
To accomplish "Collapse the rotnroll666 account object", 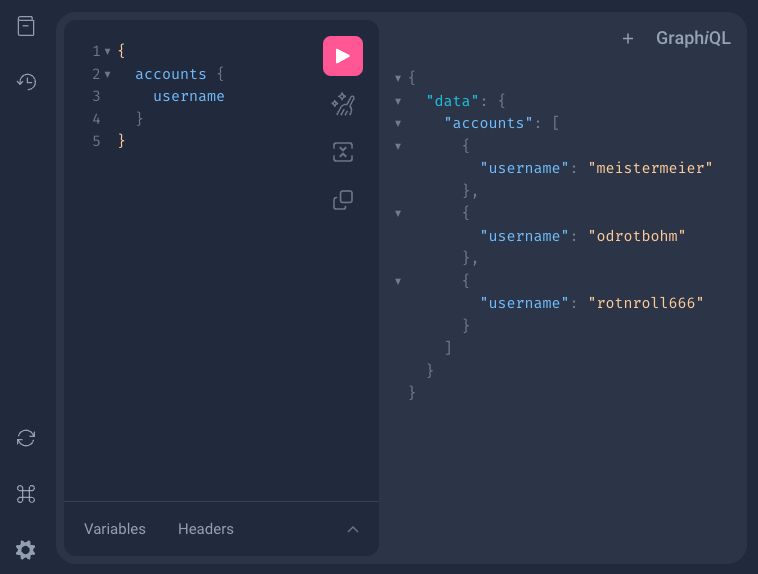I will (x=398, y=281).
